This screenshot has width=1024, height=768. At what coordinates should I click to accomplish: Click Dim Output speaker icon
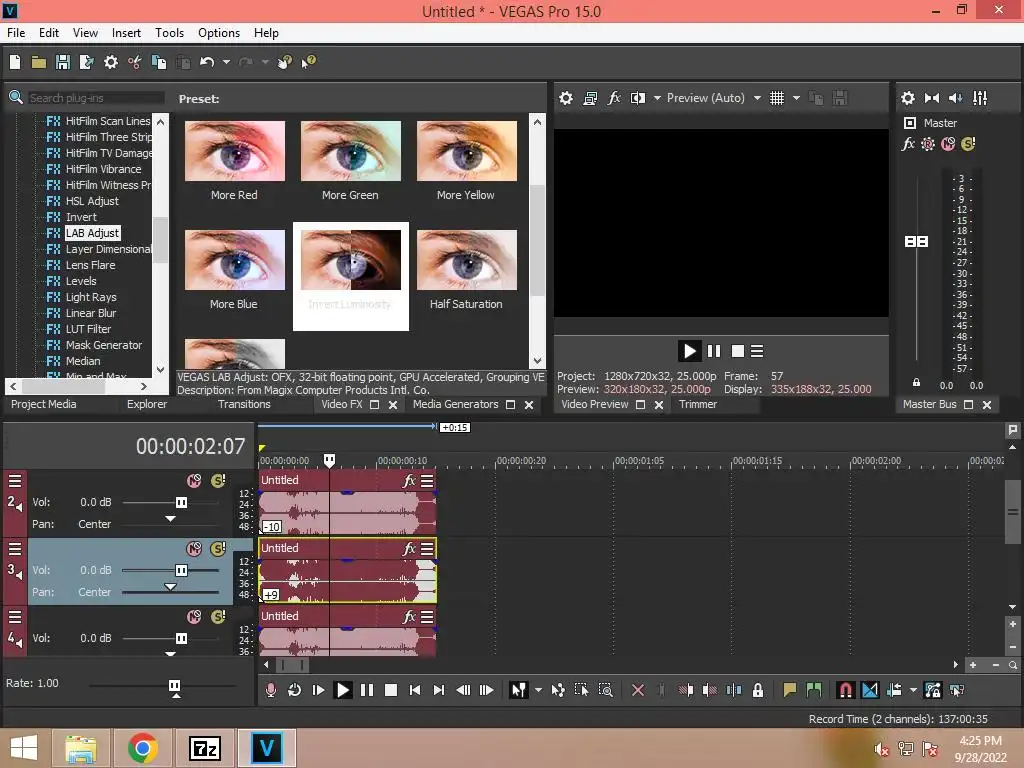955,98
